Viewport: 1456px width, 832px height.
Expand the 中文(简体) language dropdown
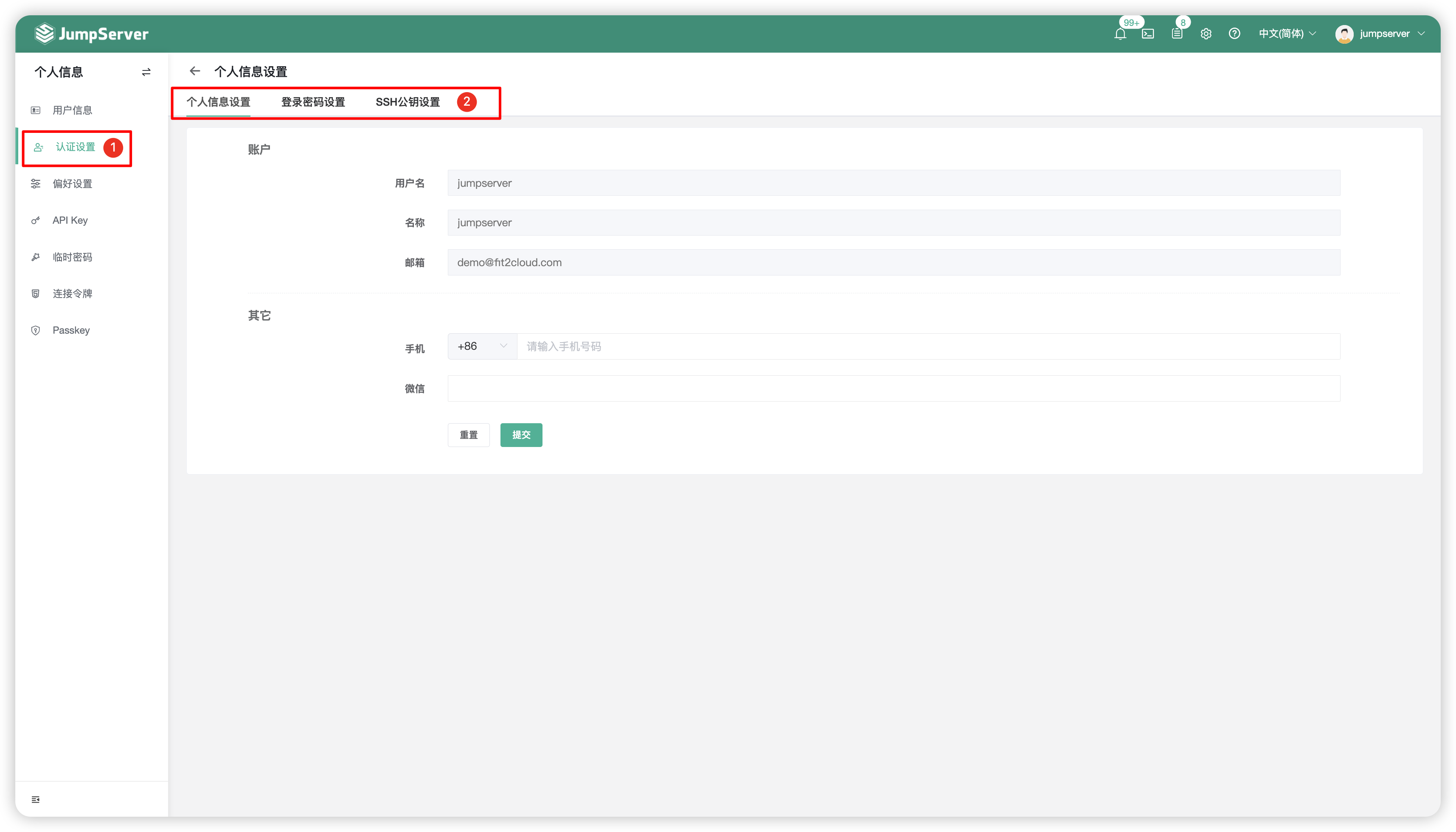(1287, 34)
